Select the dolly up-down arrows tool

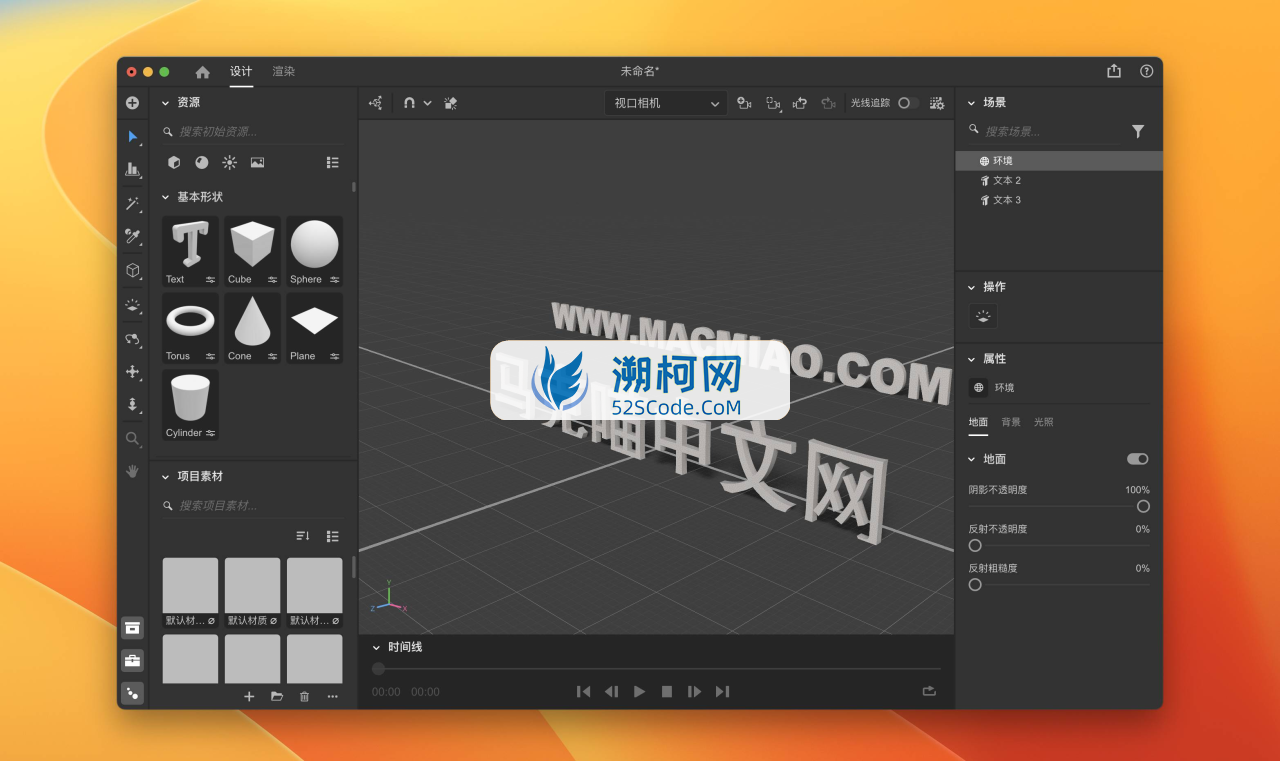[x=132, y=405]
